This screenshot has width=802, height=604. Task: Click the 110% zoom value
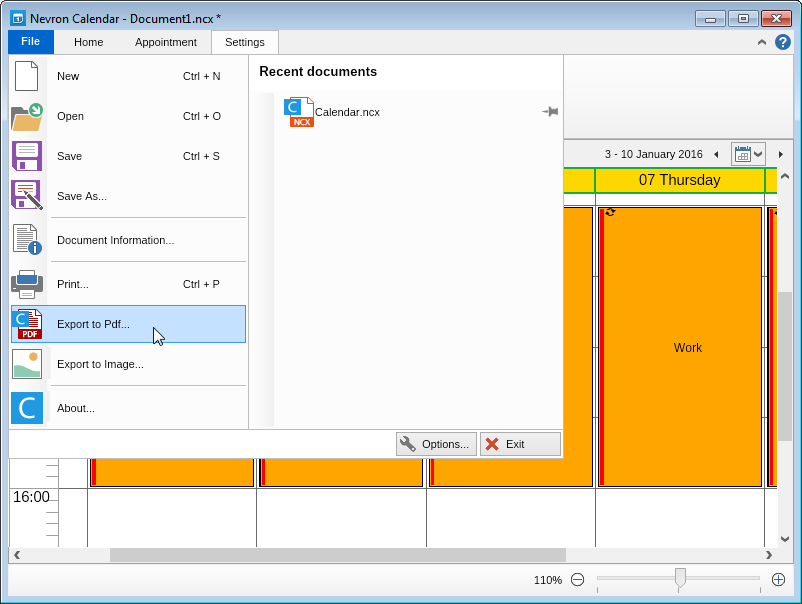(548, 580)
